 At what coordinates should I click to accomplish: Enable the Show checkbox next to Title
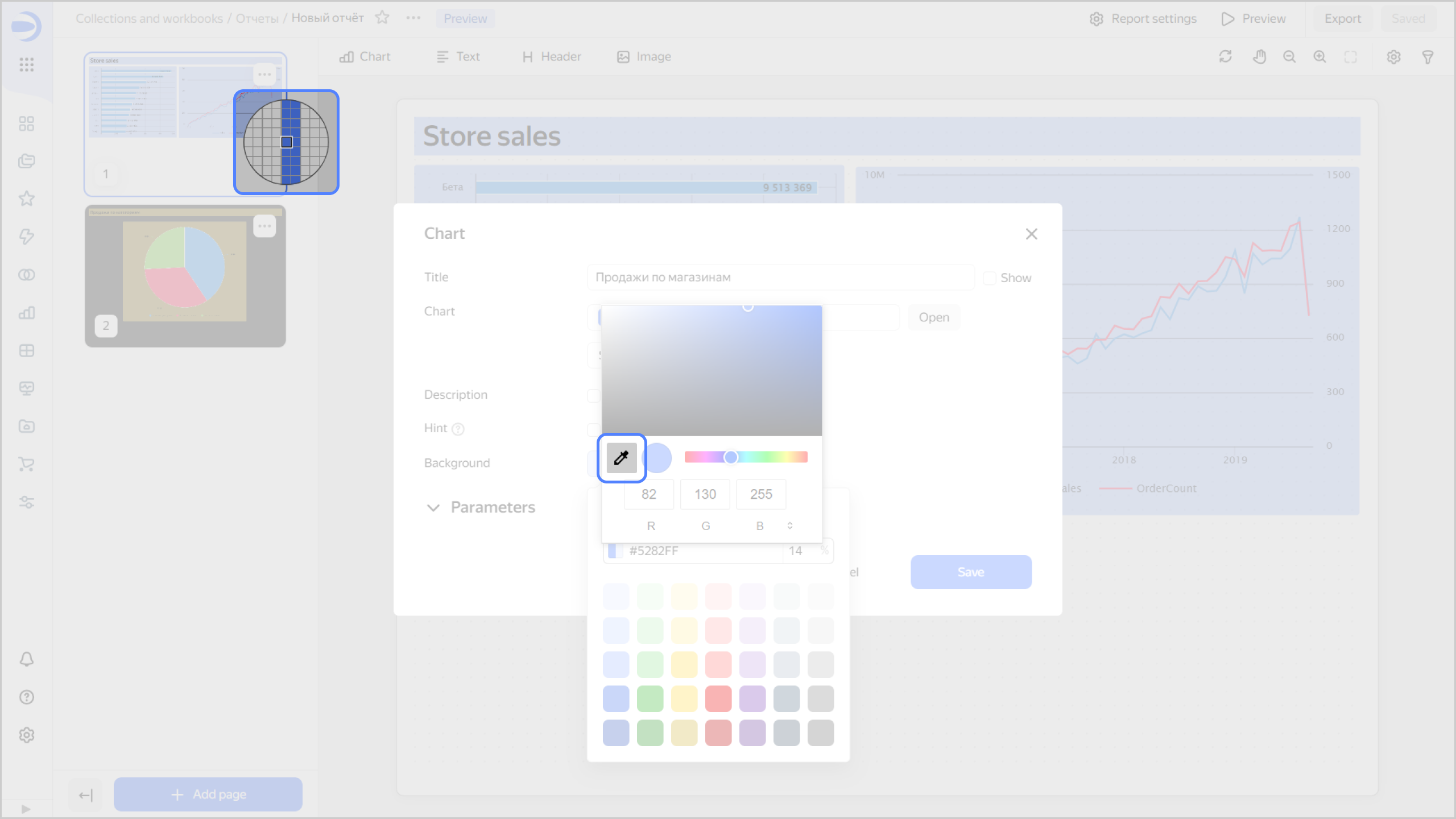click(x=990, y=278)
